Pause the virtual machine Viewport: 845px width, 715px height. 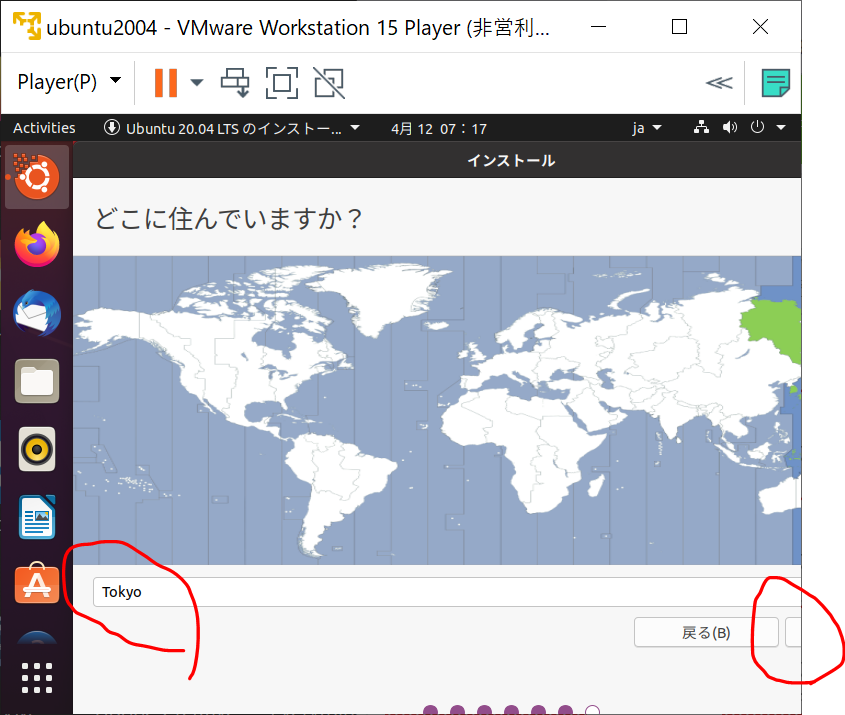tap(166, 82)
